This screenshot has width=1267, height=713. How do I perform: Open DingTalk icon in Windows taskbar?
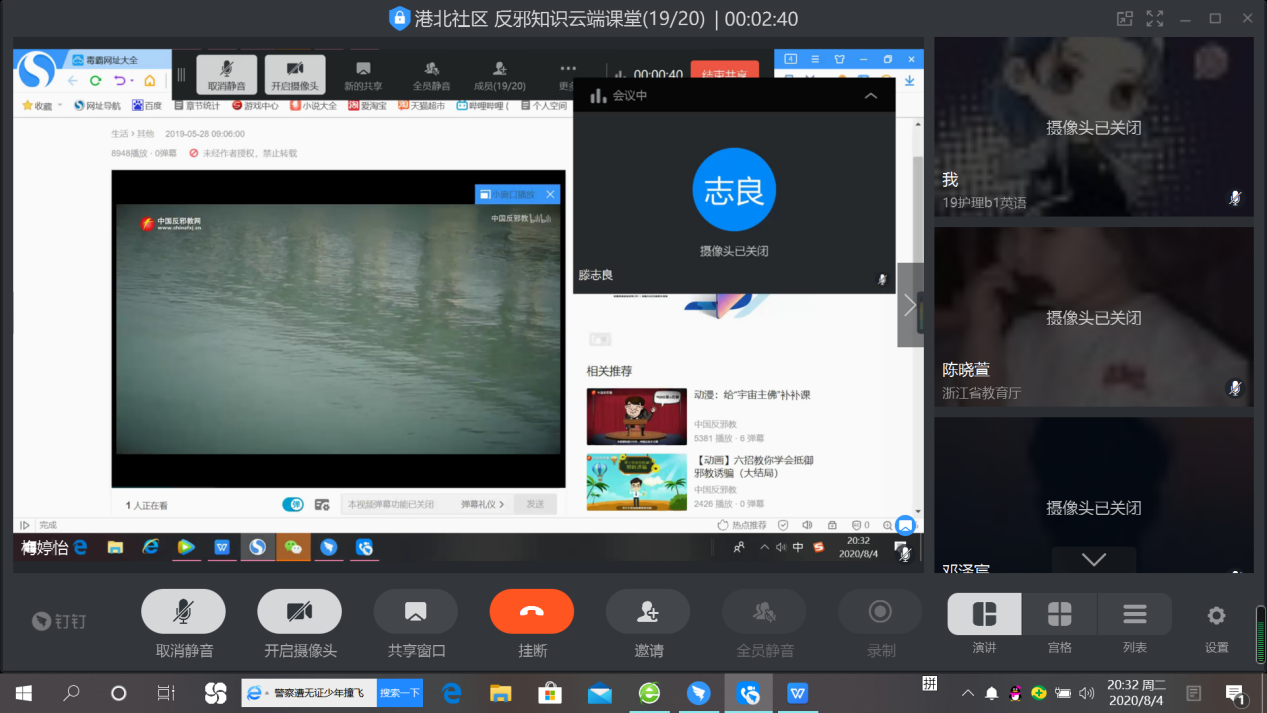point(699,692)
